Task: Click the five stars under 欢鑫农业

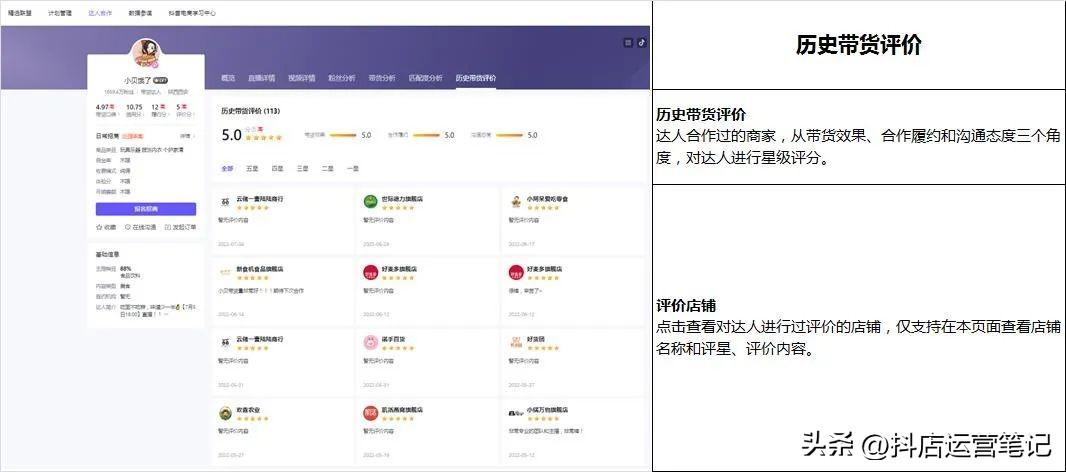Action: (x=252, y=418)
